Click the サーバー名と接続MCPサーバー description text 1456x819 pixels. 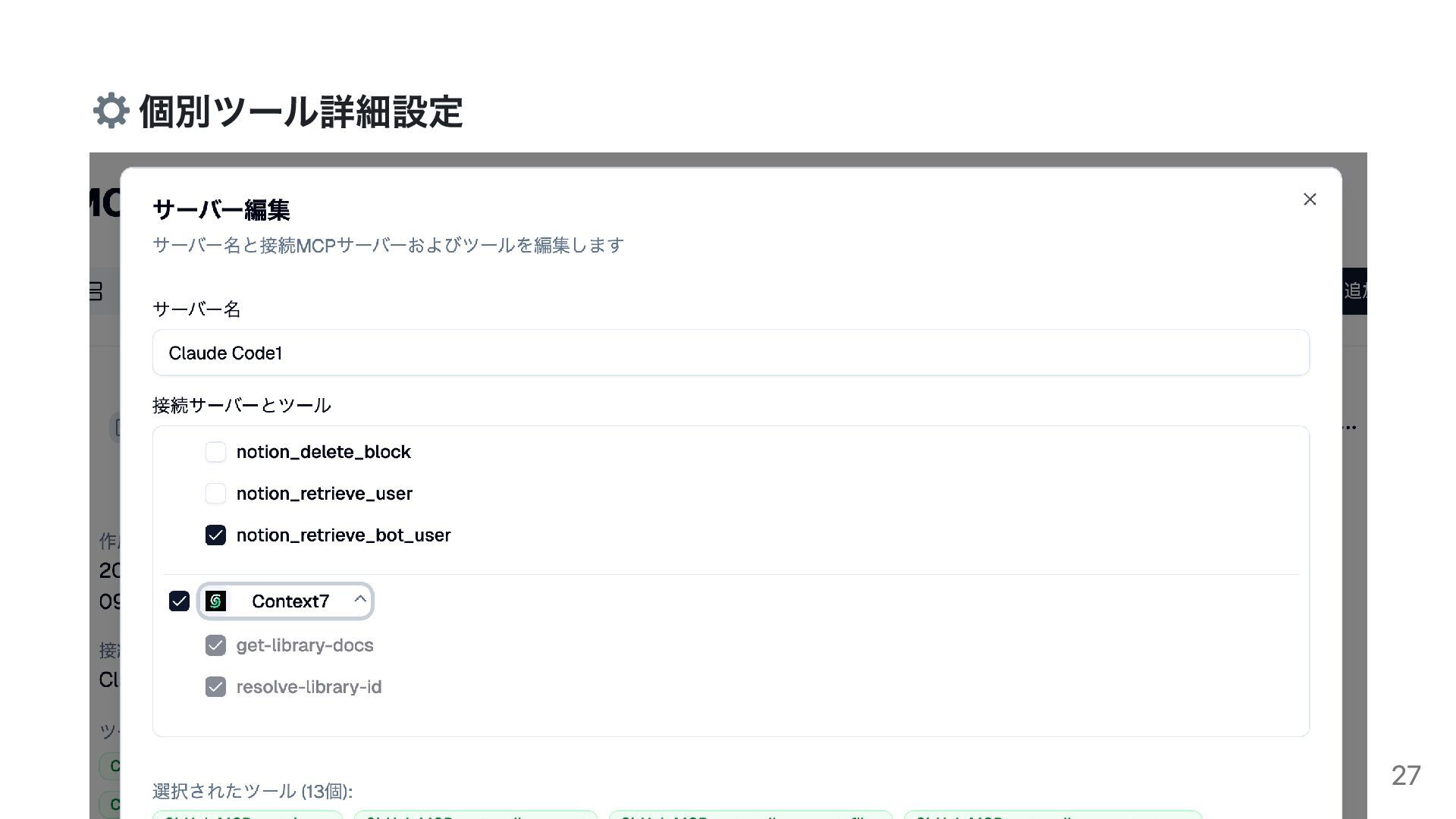[388, 246]
